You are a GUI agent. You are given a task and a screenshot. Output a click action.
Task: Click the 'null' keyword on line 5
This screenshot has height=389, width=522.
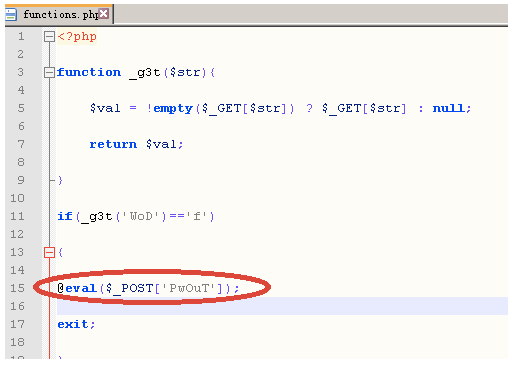448,108
